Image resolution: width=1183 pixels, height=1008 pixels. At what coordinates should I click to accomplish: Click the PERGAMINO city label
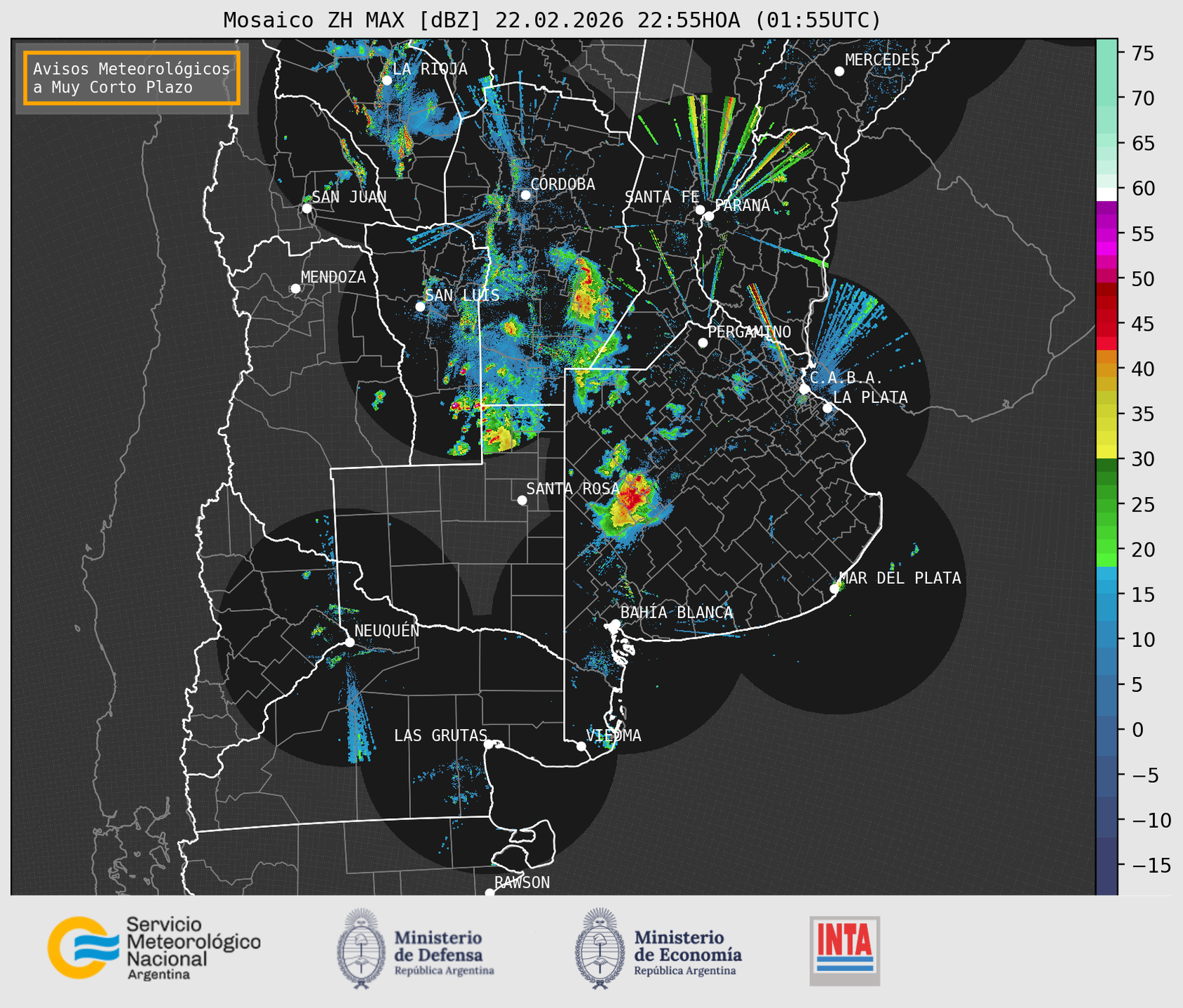pyautogui.click(x=749, y=332)
